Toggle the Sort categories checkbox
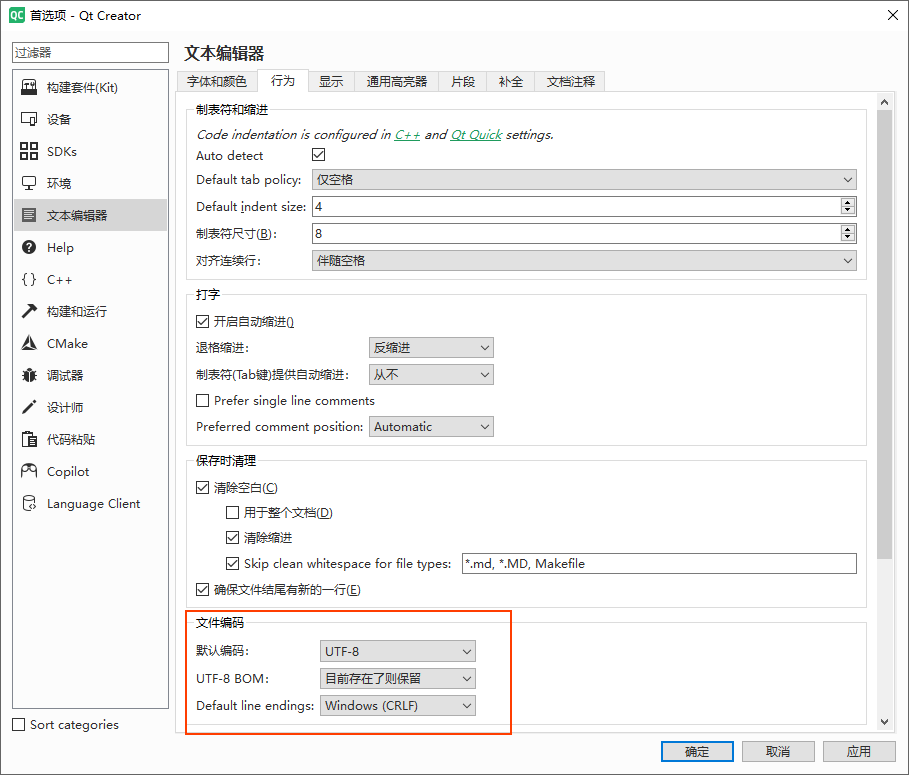The image size is (909, 775). pyautogui.click(x=19, y=725)
